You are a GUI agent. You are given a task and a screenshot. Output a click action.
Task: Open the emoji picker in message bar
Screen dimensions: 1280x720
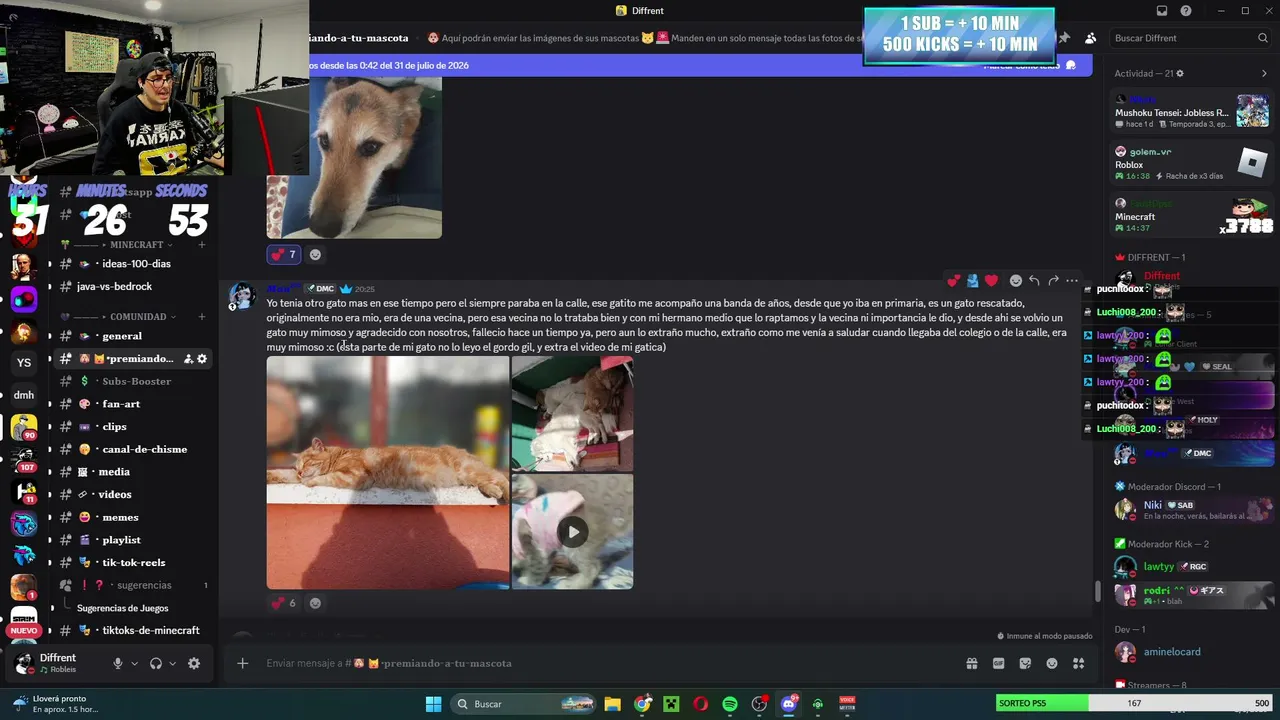pos(1052,663)
